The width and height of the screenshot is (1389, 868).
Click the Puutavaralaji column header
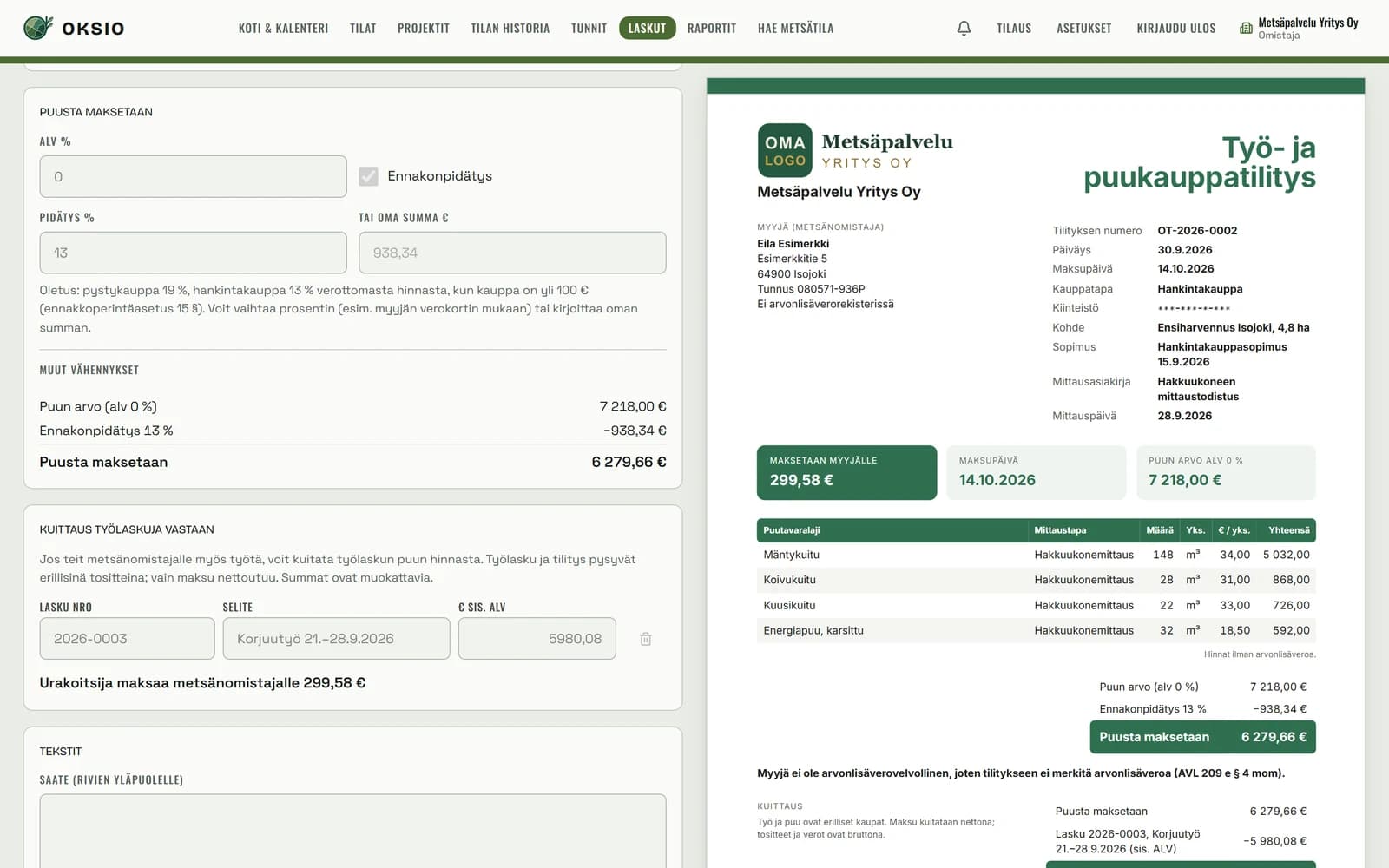tap(791, 530)
